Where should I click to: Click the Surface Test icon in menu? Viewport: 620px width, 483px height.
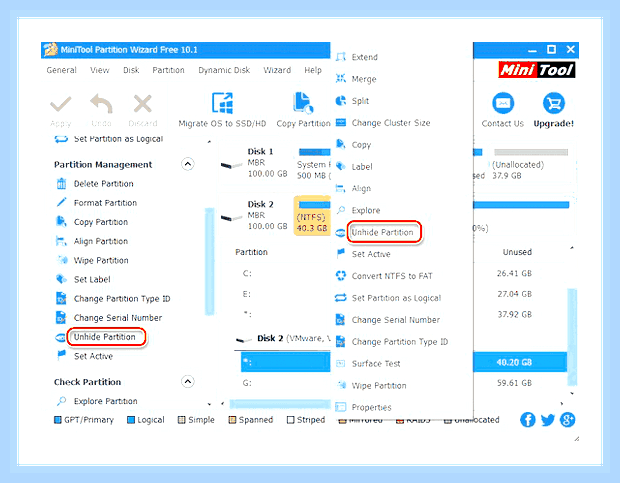click(341, 364)
